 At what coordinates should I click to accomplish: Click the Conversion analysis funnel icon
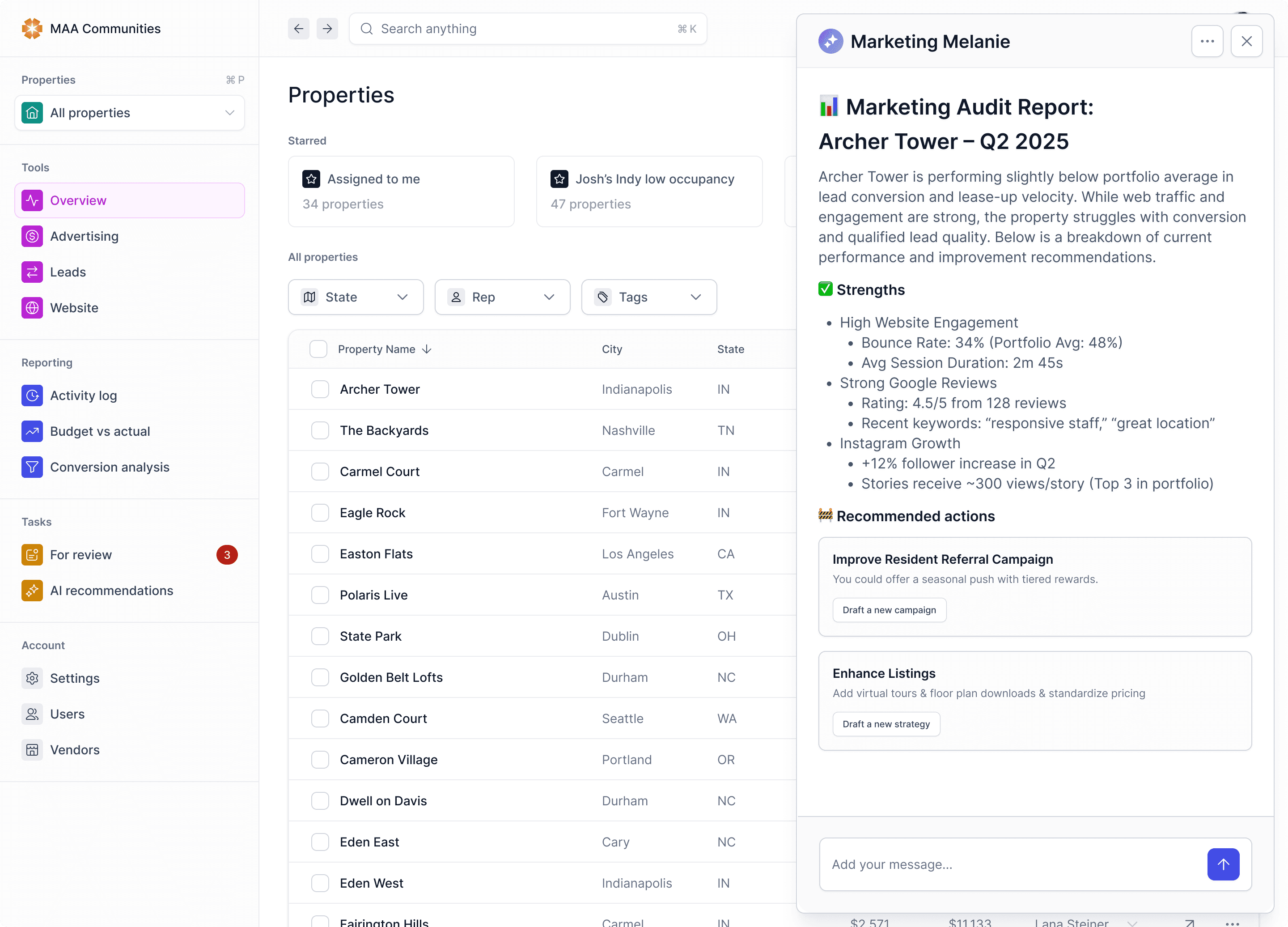(32, 467)
